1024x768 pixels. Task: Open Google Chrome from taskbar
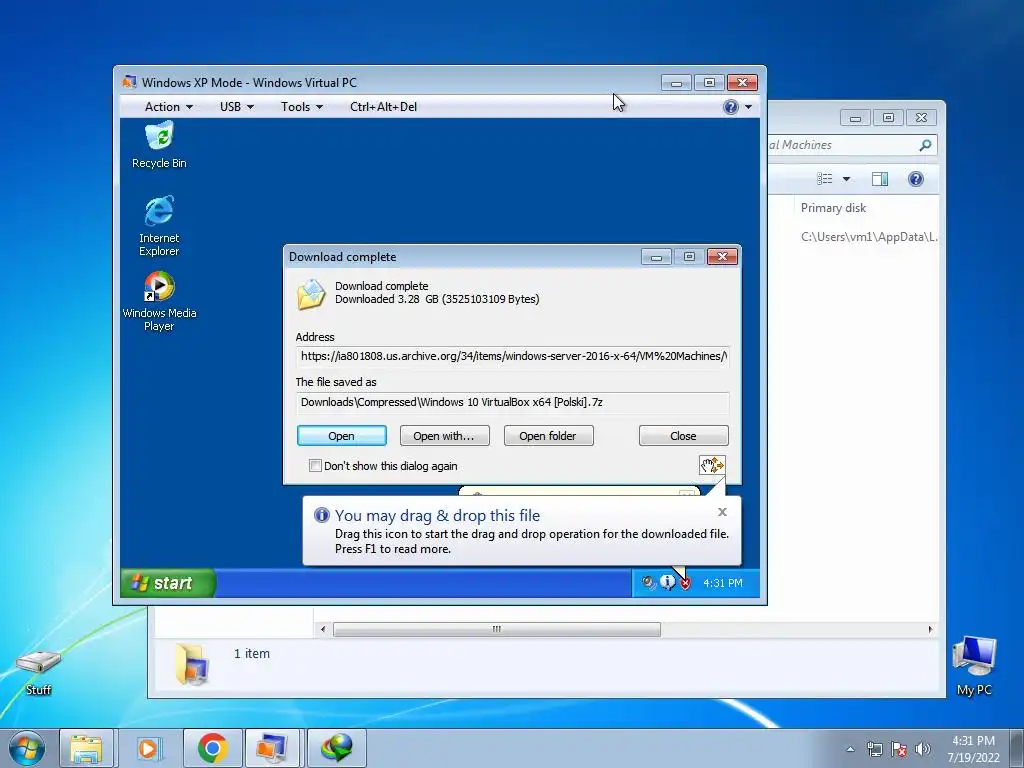[212, 748]
